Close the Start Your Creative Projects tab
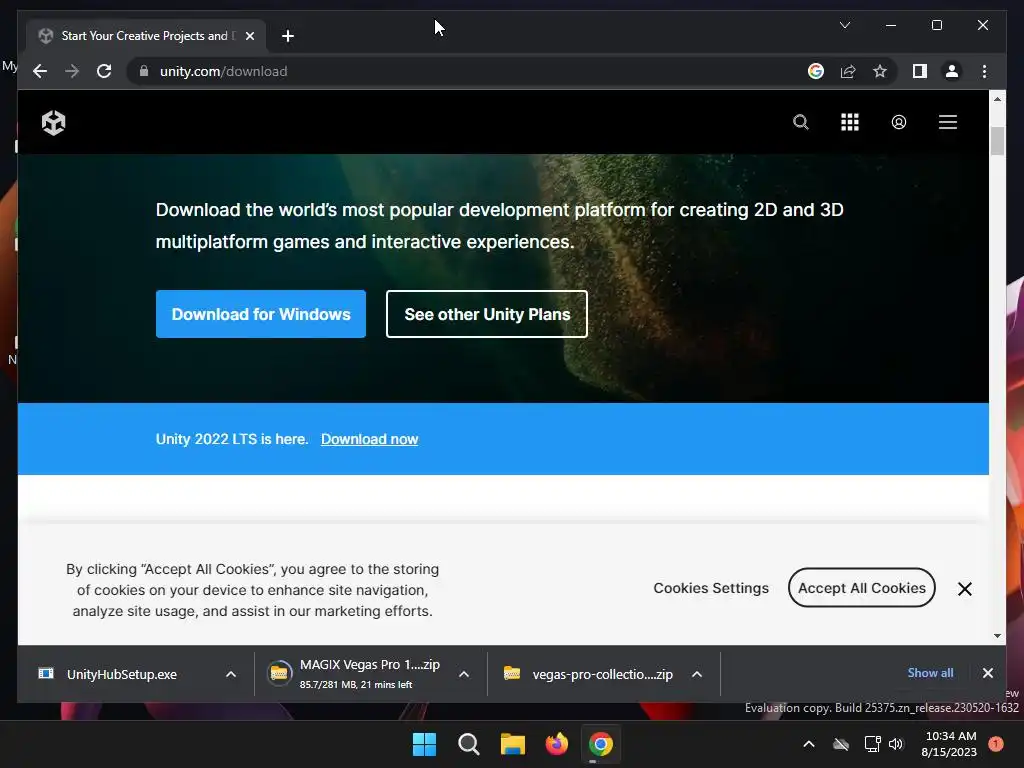This screenshot has height=768, width=1024. pos(249,36)
